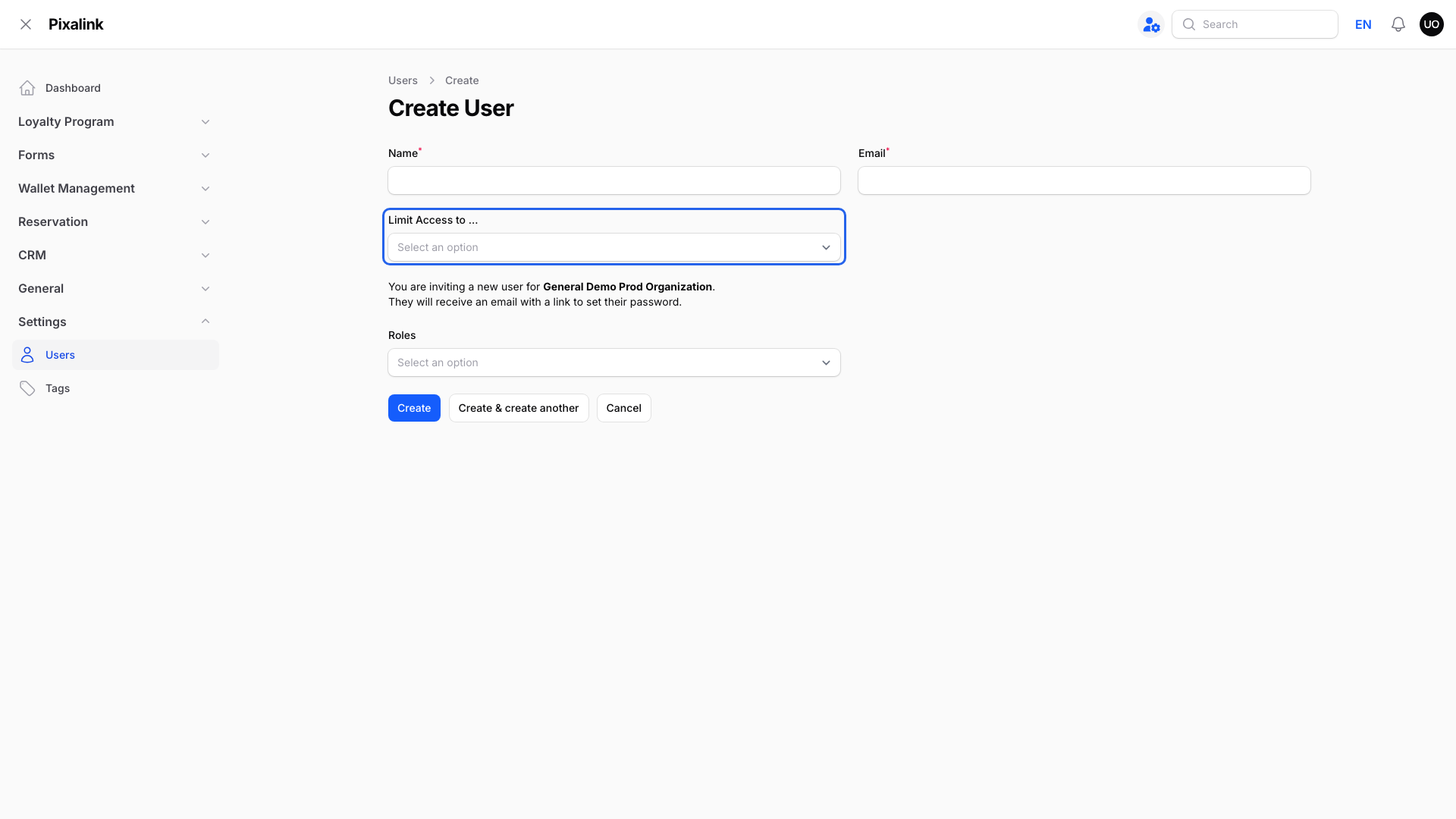Click the blue Create button
The width and height of the screenshot is (1456, 819).
414,408
